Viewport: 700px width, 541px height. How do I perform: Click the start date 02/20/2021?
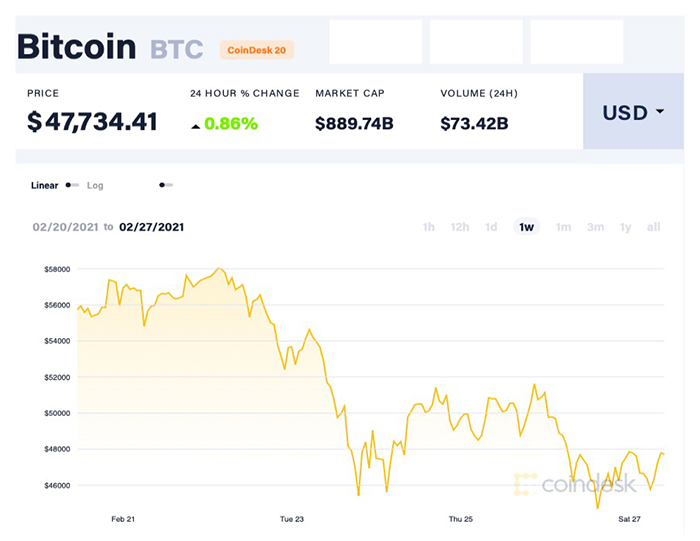tap(65, 227)
